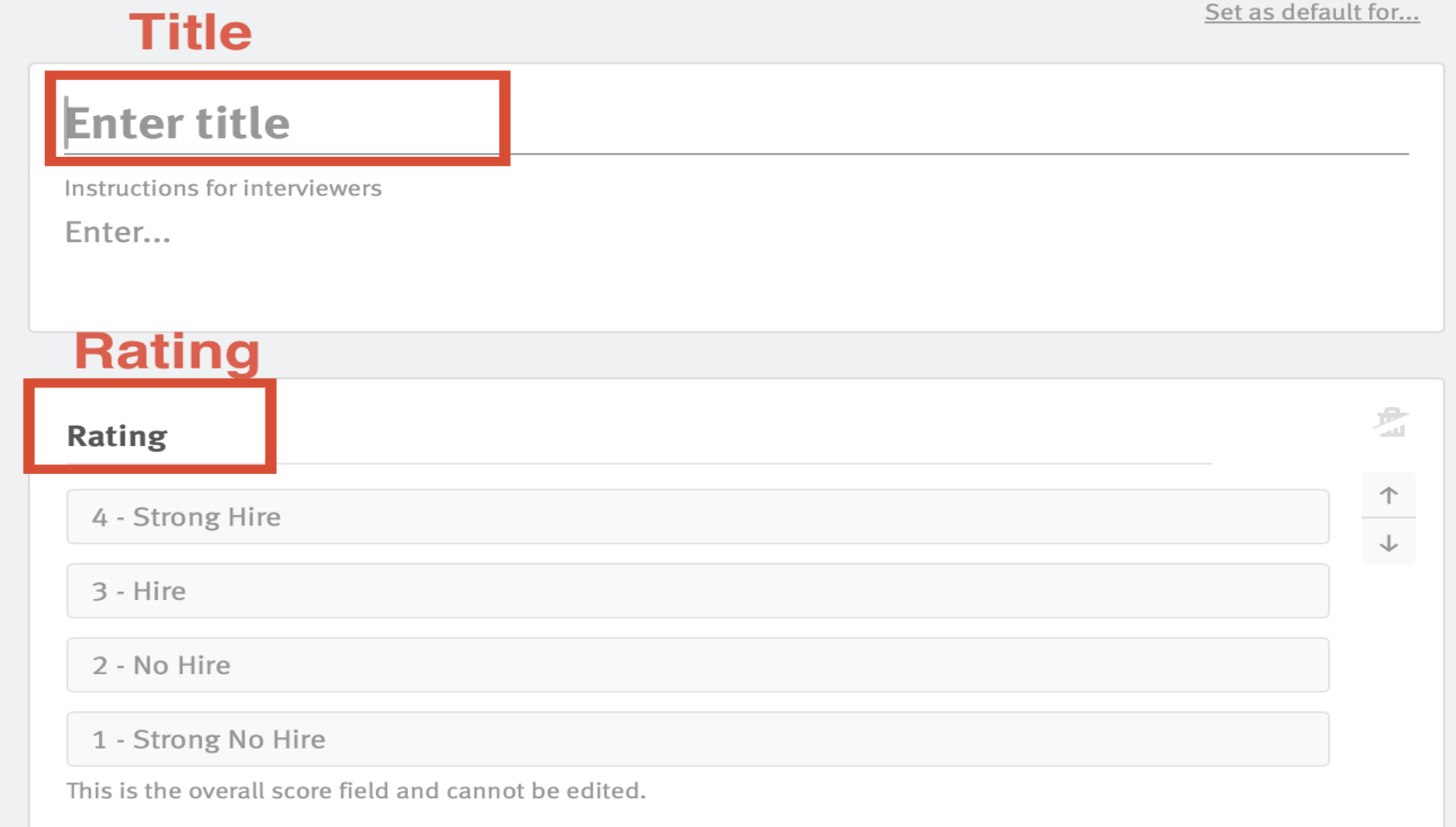The image size is (1456, 827).
Task: Open the 'Set as default for...' link
Action: click(x=1311, y=12)
